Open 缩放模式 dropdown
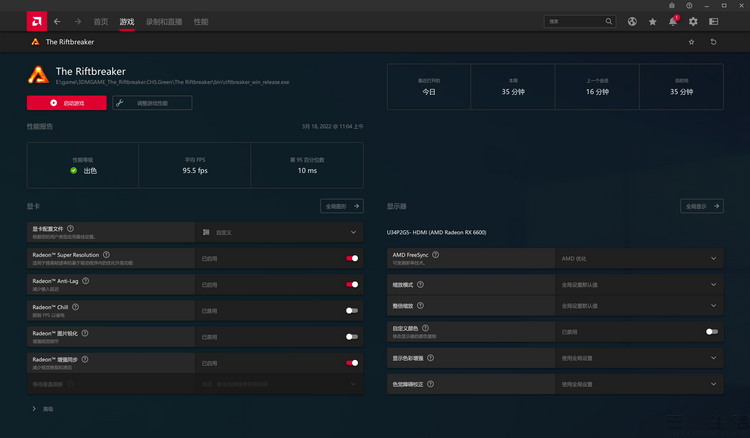 [x=639, y=285]
